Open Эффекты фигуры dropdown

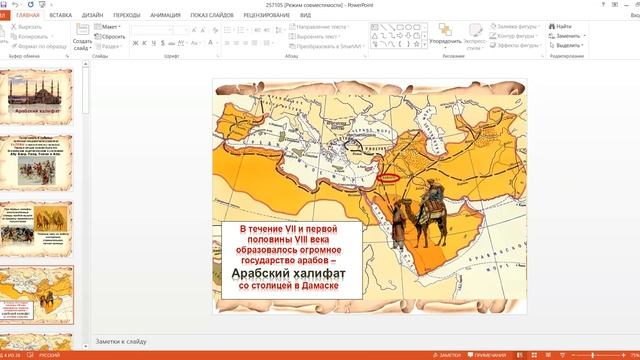click(516, 45)
